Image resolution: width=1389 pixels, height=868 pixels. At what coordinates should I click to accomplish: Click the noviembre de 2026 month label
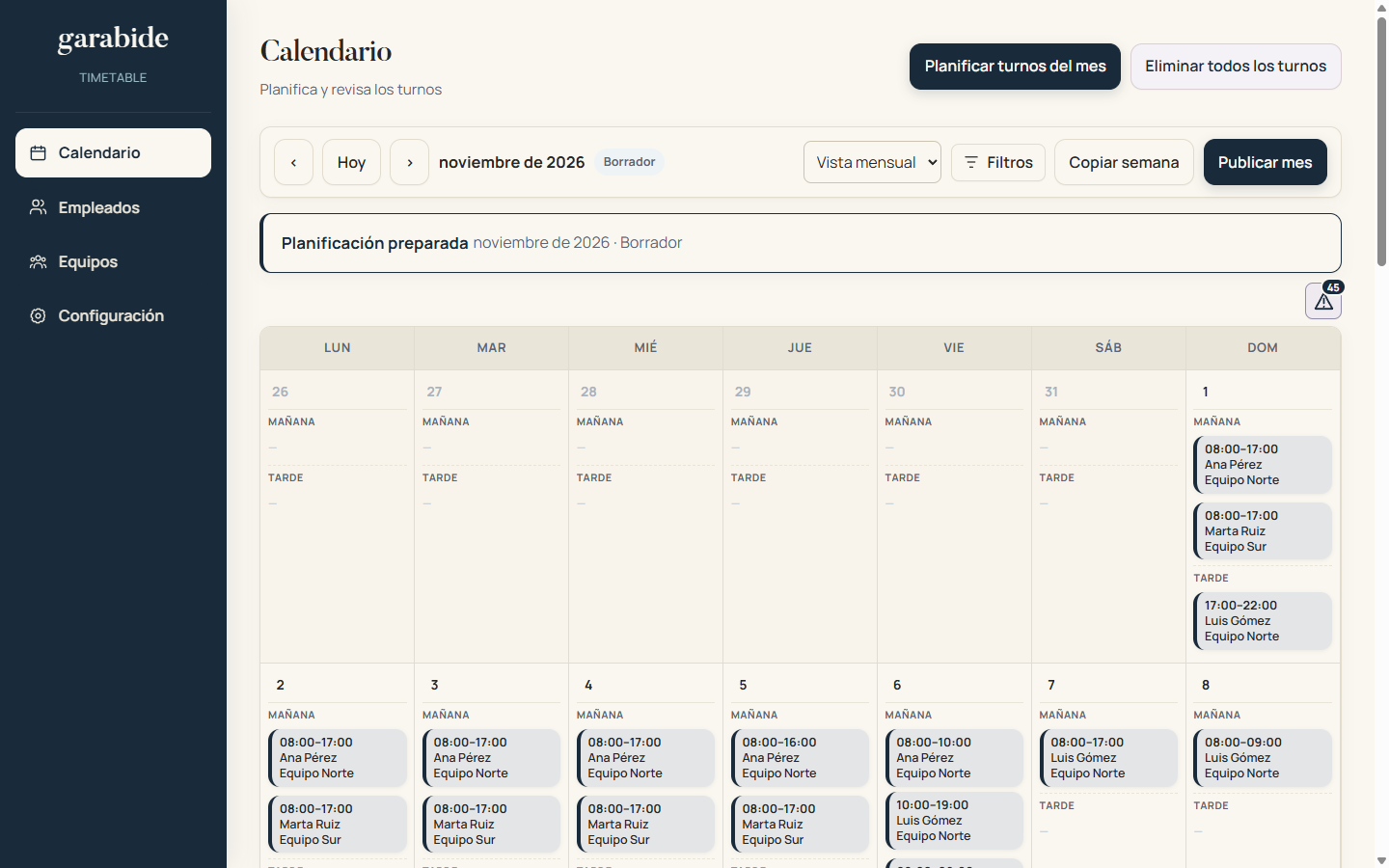[x=511, y=162]
